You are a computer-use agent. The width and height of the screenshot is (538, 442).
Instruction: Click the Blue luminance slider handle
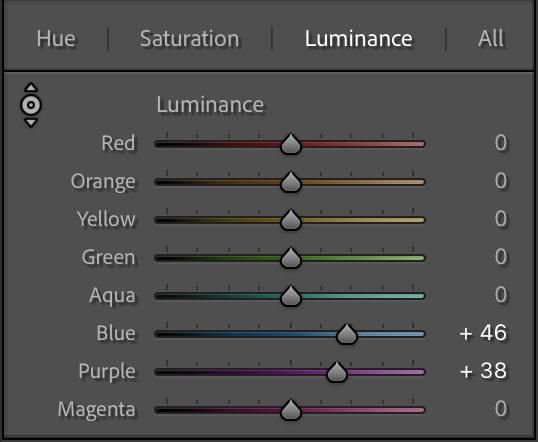[347, 334]
